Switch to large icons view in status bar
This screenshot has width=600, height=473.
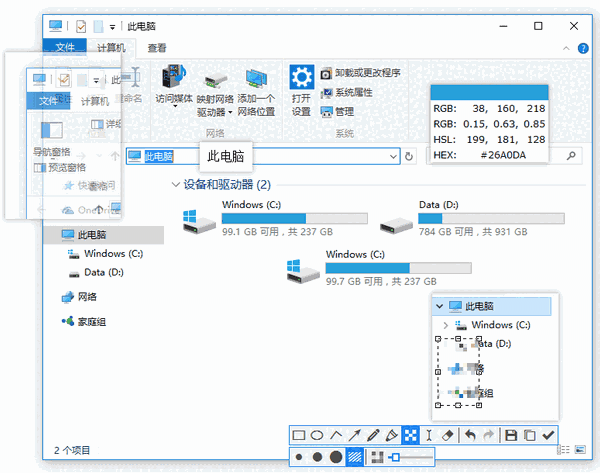tap(580, 450)
